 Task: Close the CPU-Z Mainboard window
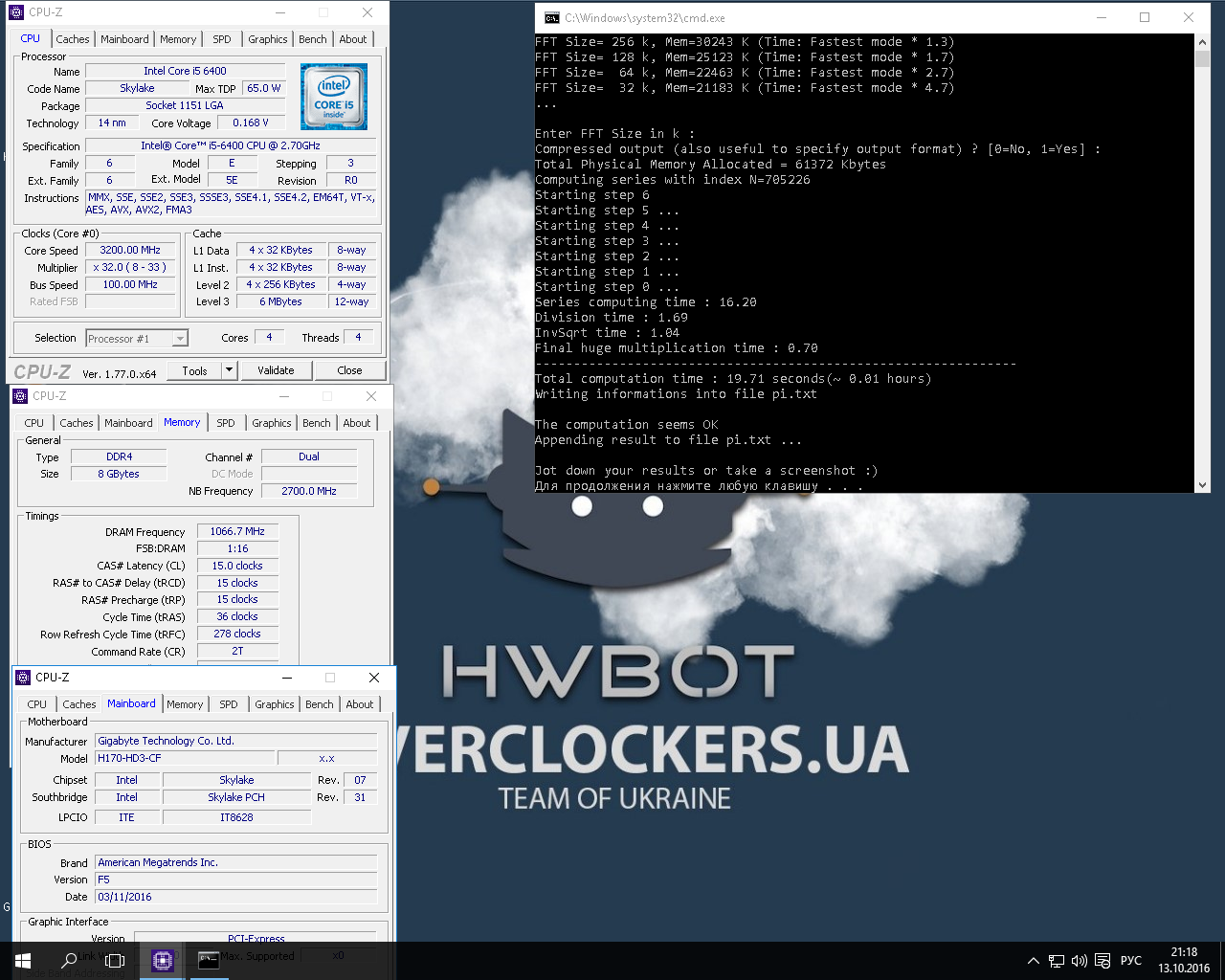[374, 678]
